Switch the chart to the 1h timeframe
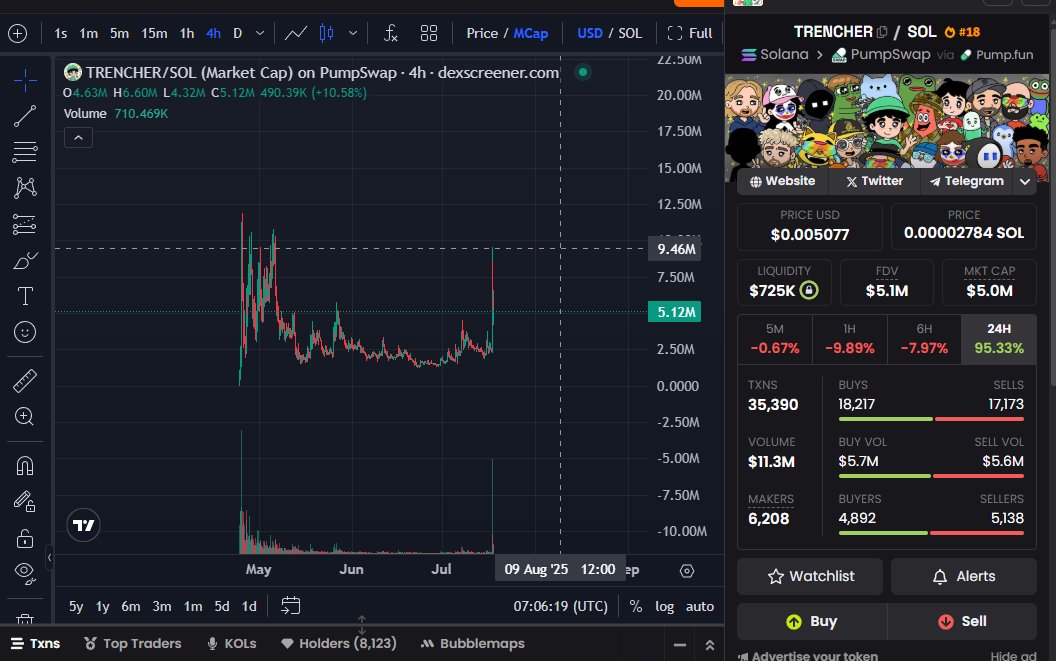The image size is (1056, 661). [x=187, y=33]
